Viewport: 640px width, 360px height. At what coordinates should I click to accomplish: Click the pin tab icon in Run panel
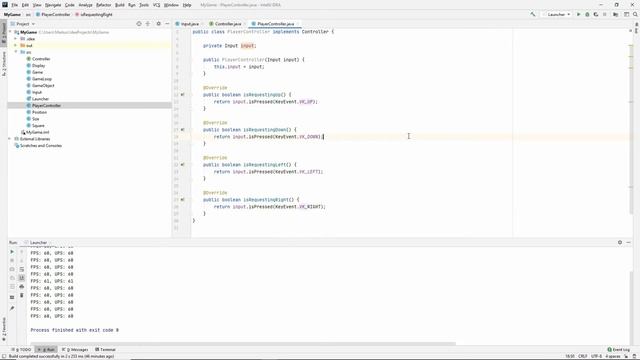(x=12, y=309)
